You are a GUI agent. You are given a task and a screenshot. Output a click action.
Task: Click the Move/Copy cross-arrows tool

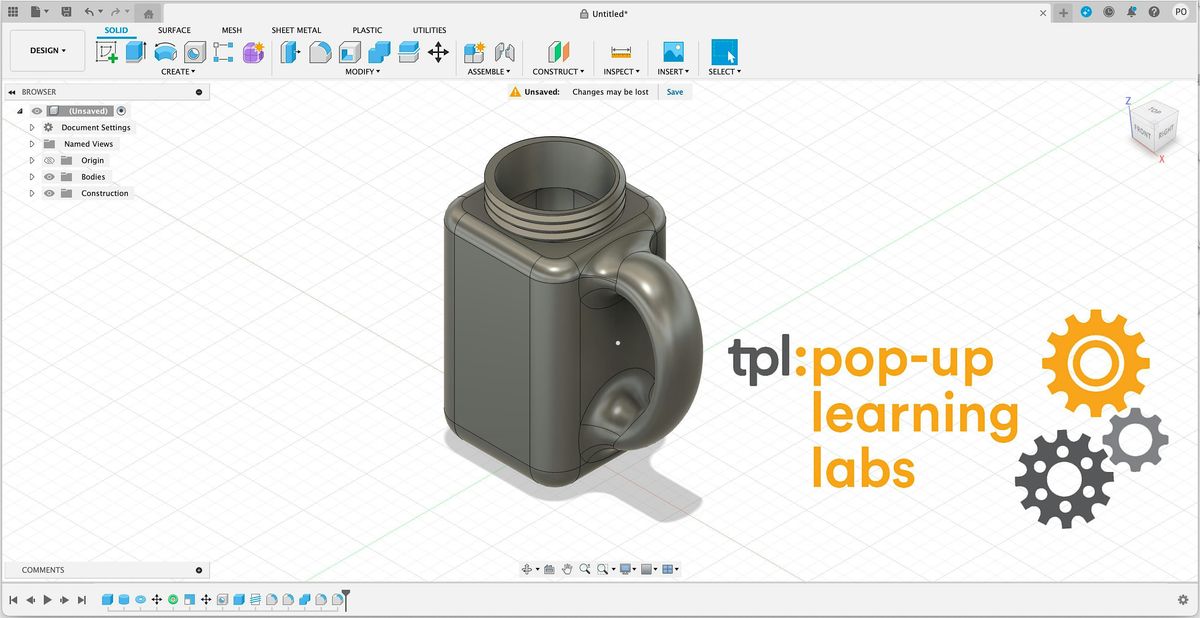(438, 52)
